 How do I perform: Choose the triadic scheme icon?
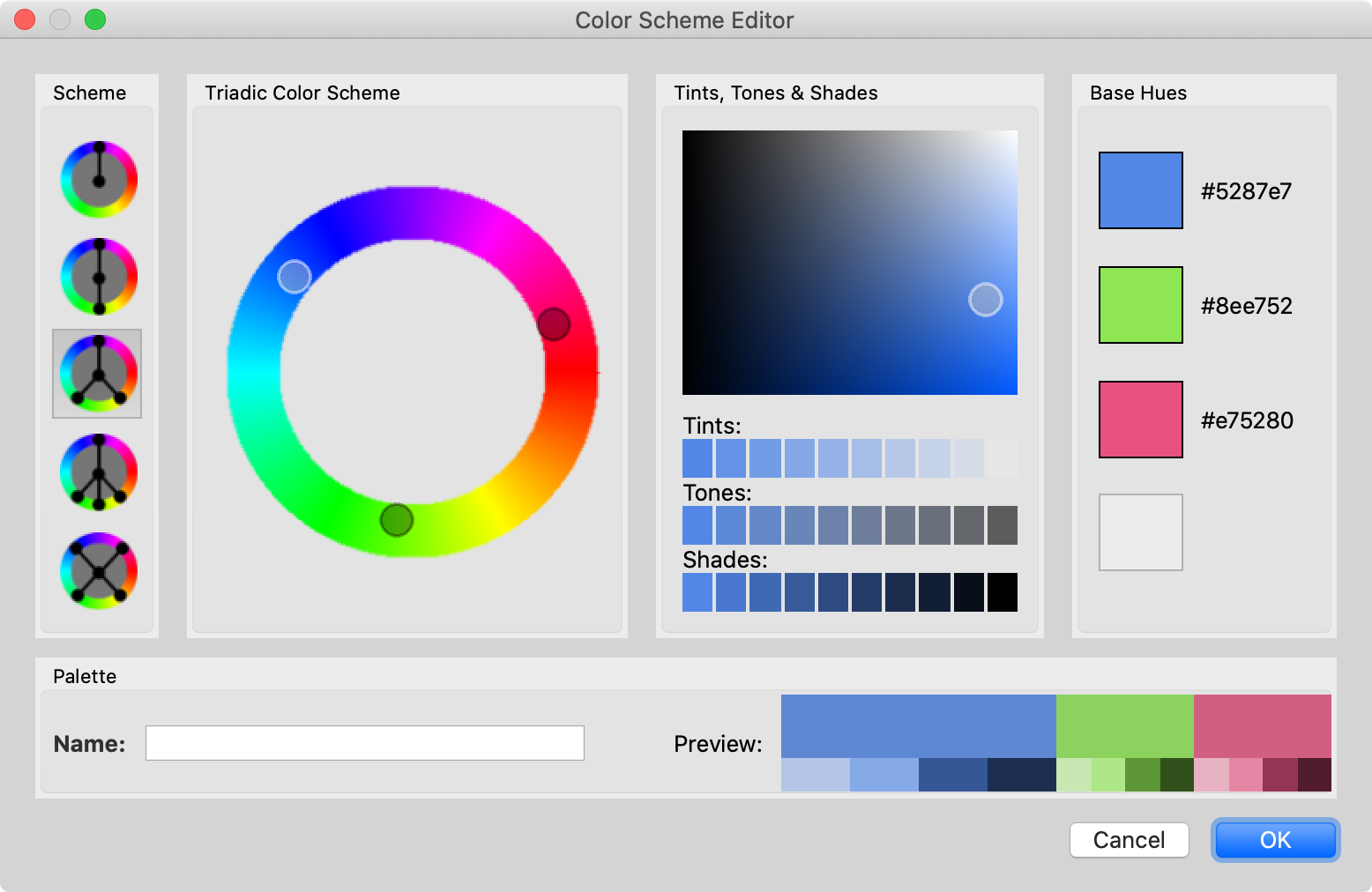coord(98,374)
